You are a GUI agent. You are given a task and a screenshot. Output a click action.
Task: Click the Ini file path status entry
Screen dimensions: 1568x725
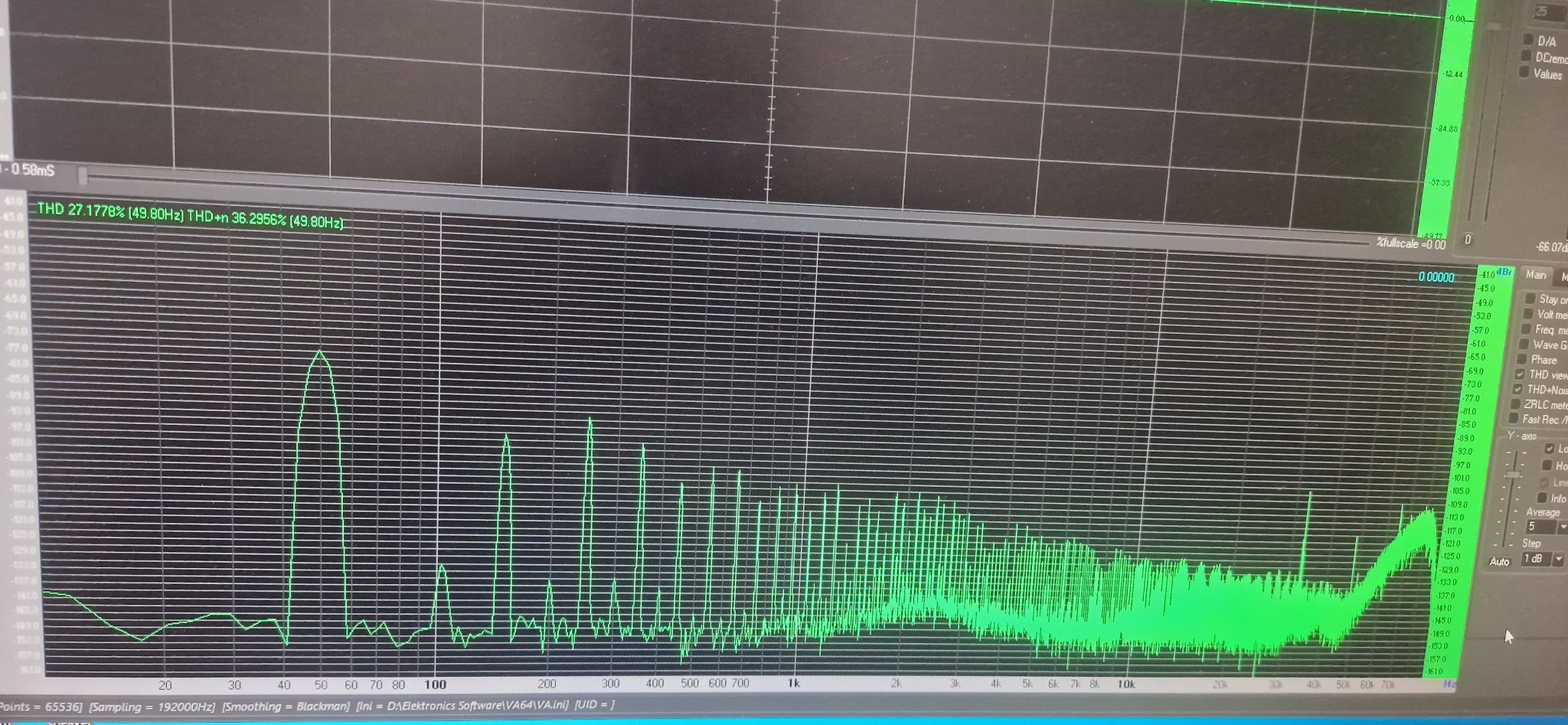coord(462,705)
